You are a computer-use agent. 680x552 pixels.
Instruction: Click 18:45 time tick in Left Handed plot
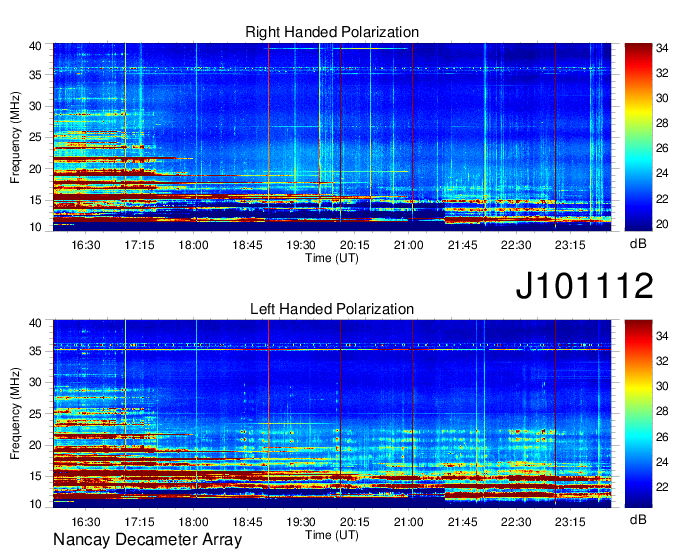247,522
